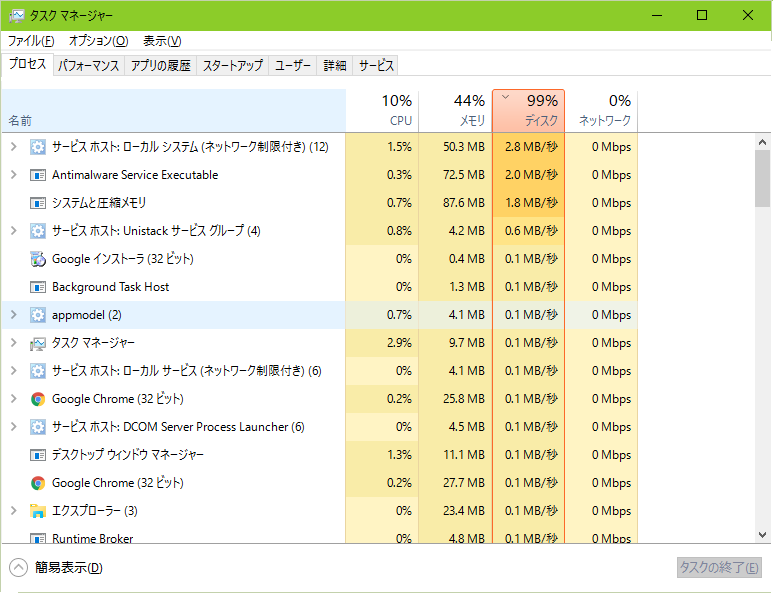
Task: Click the Antimalware Service Executable icon
Action: click(38, 175)
